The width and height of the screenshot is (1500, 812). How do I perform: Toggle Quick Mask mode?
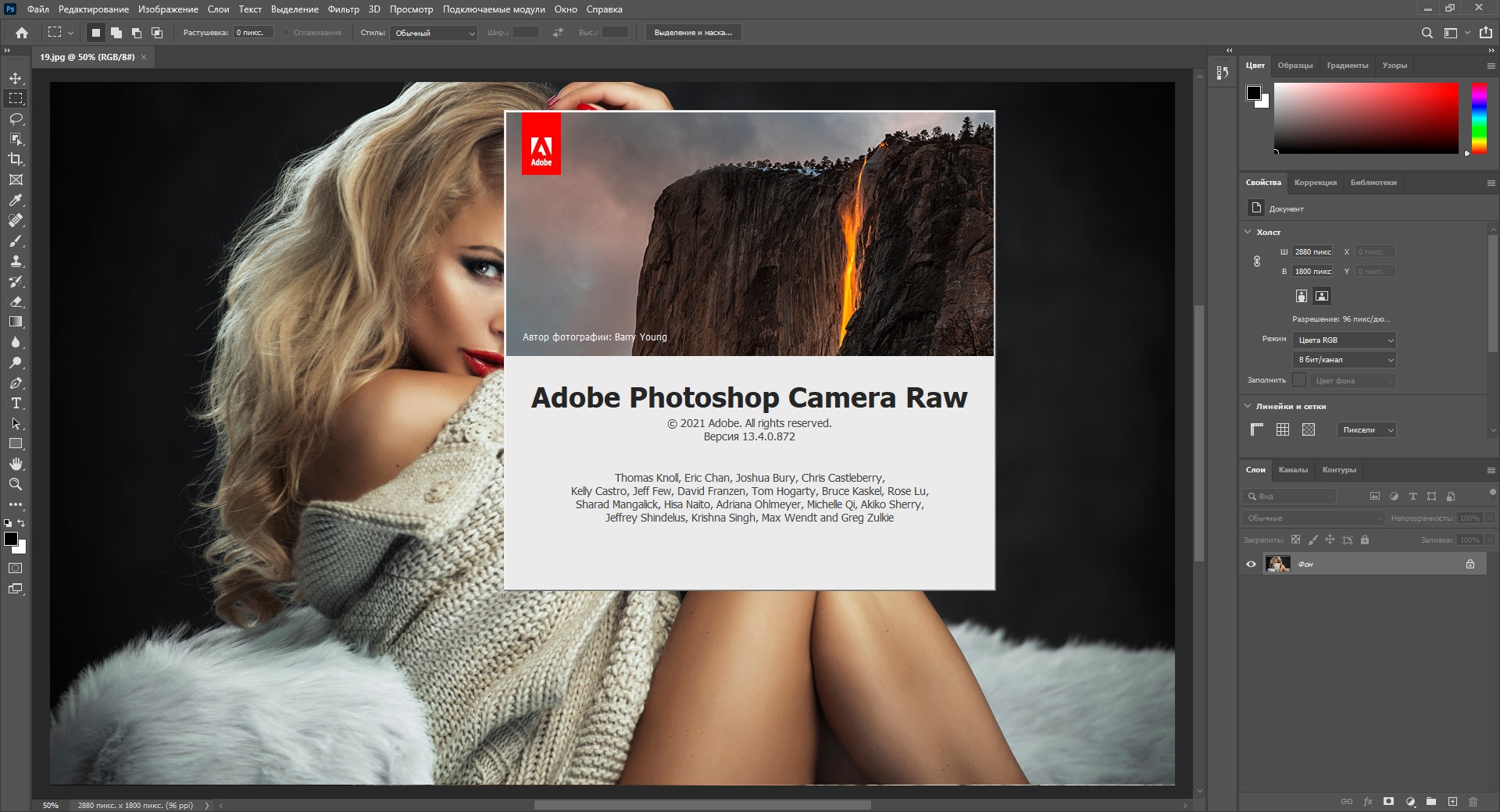16,568
